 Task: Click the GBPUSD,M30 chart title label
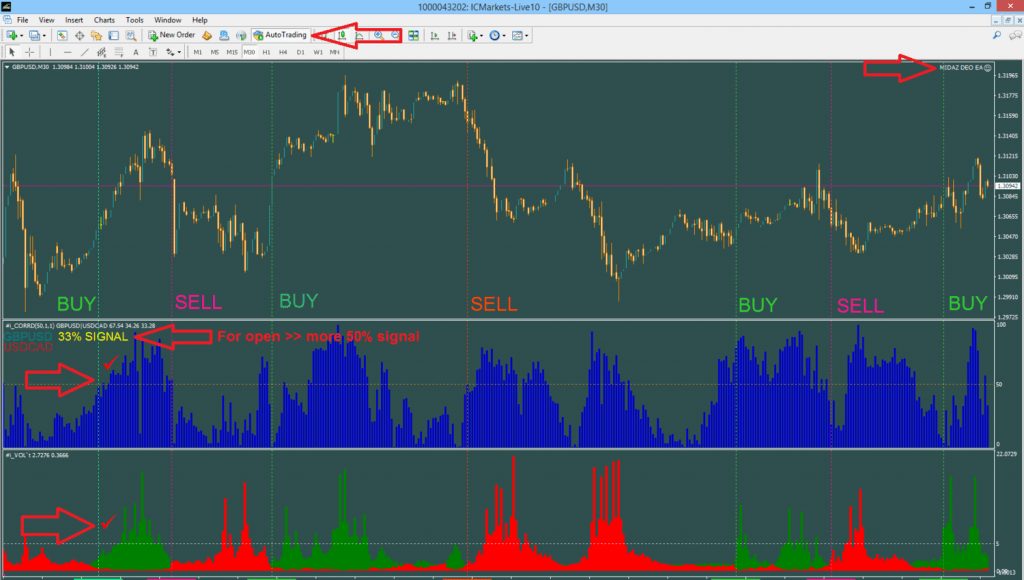[30, 67]
